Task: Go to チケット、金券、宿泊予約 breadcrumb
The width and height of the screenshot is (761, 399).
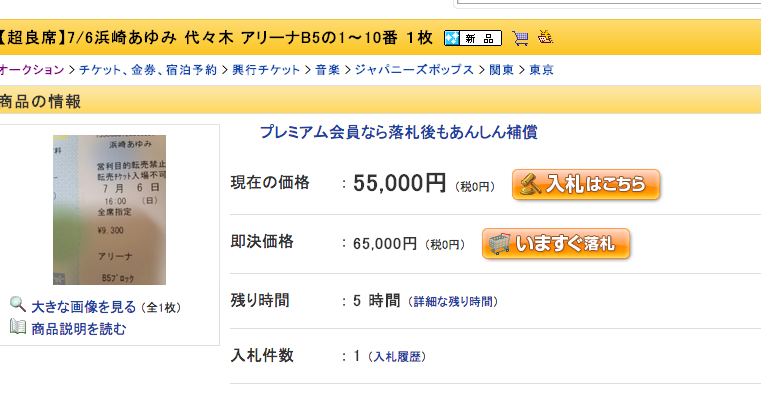Action: [148, 70]
